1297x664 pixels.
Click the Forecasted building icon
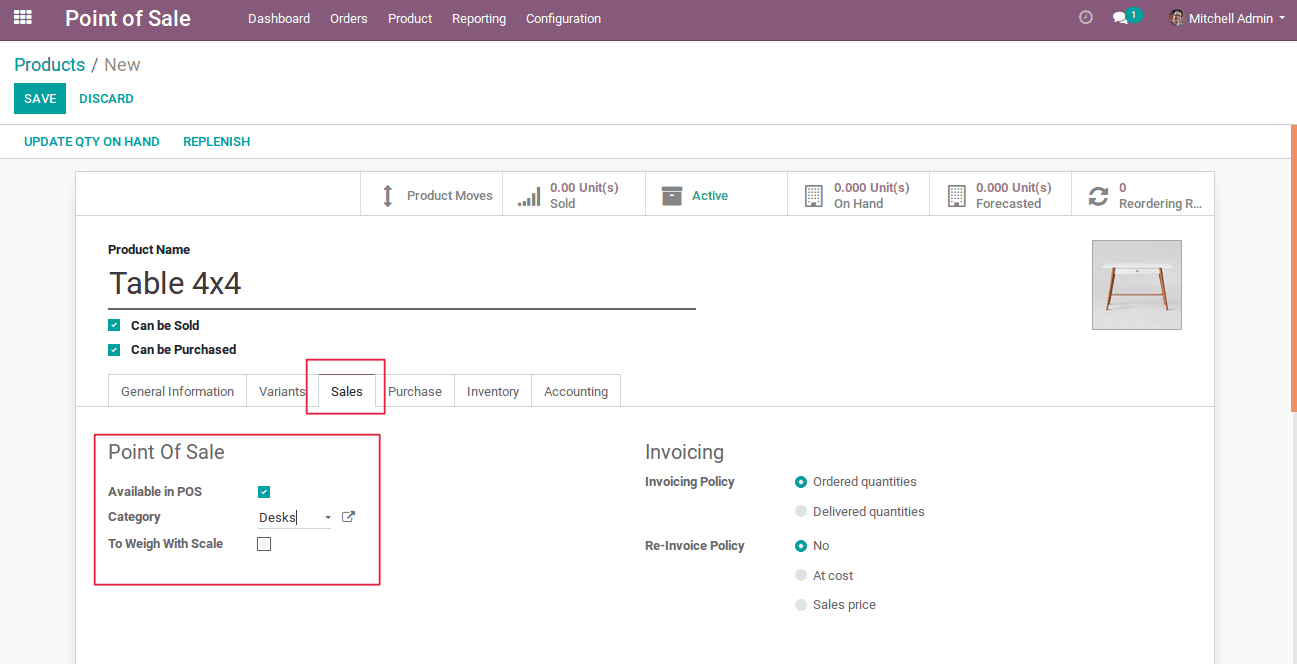point(957,195)
